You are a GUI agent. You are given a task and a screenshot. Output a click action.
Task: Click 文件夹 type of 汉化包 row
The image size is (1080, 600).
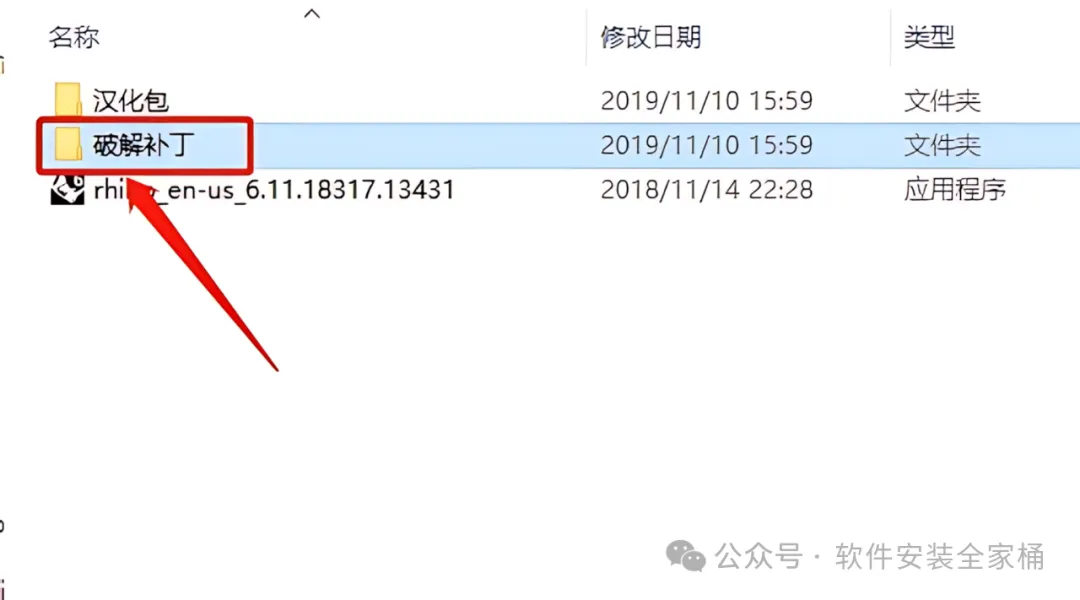tap(942, 101)
